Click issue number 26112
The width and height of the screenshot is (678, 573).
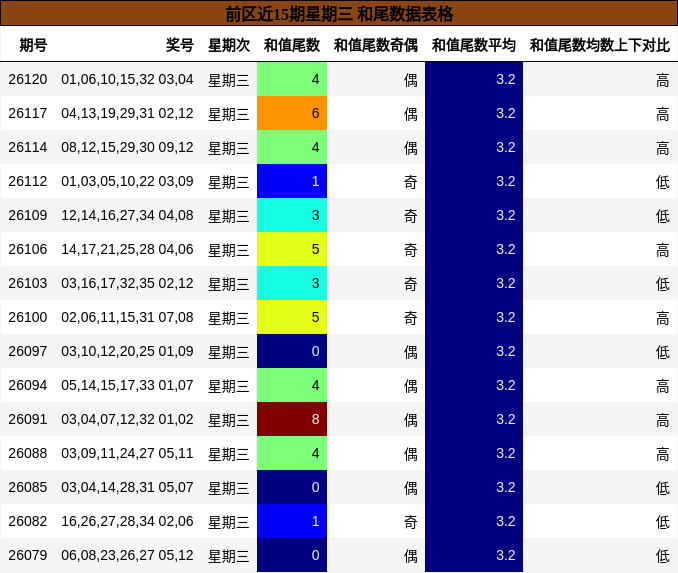28,181
